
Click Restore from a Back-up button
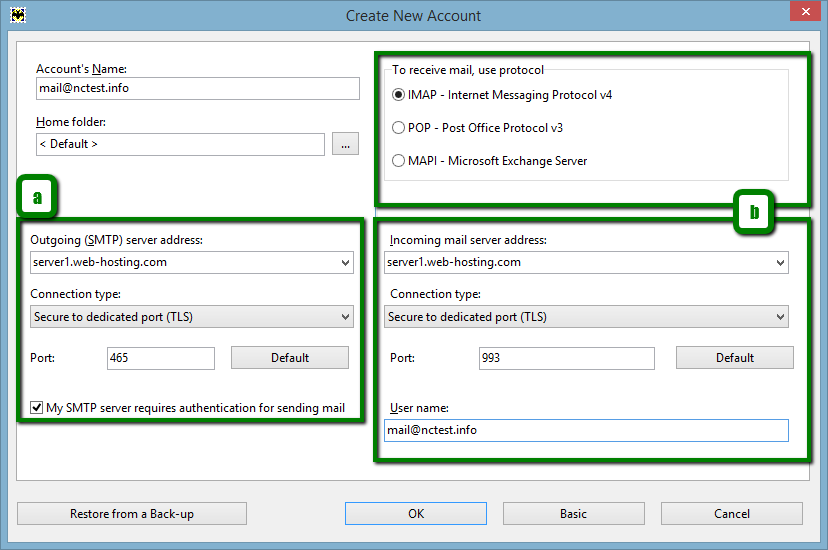(132, 514)
